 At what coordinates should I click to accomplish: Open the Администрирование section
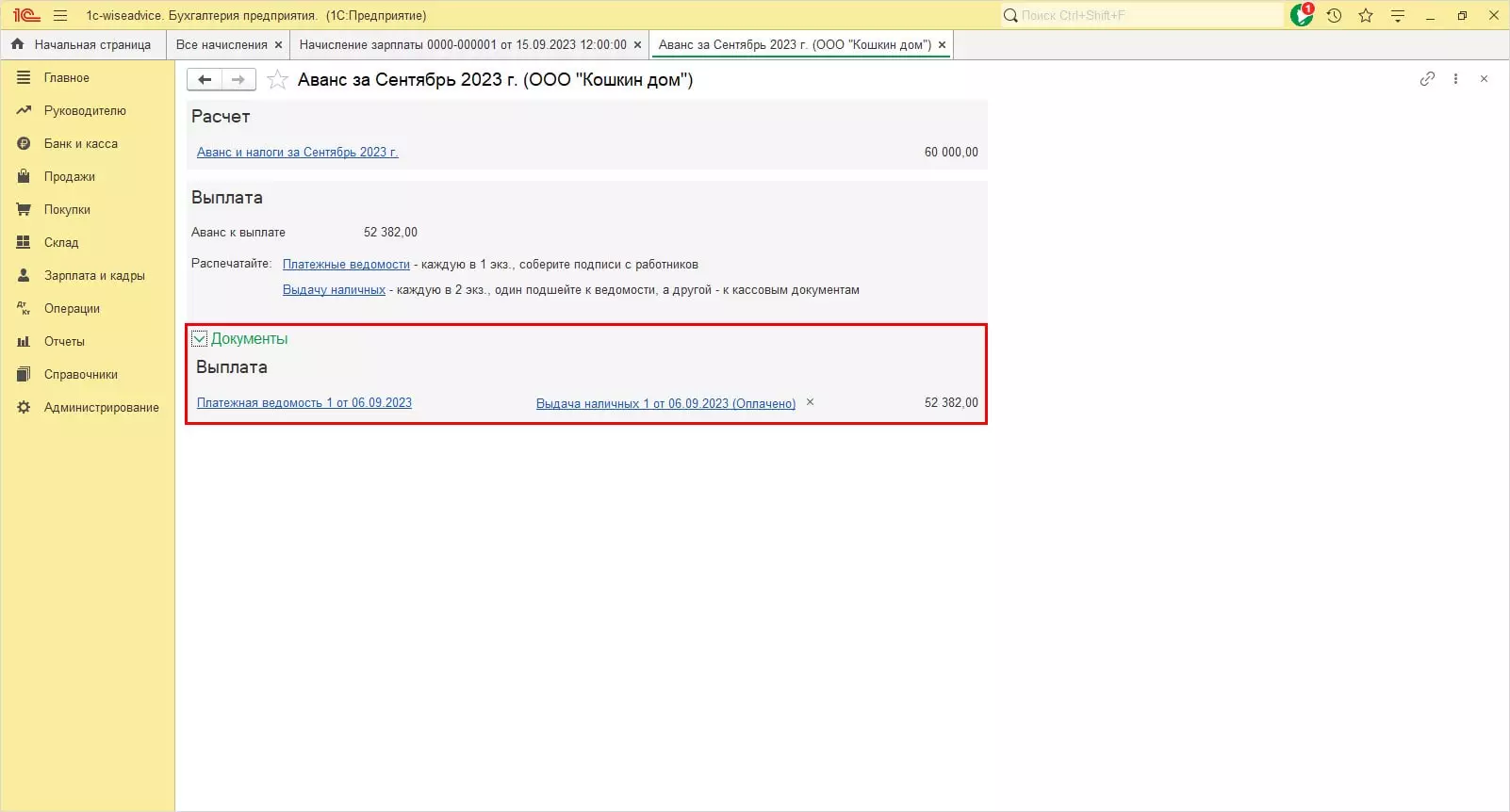point(102,407)
